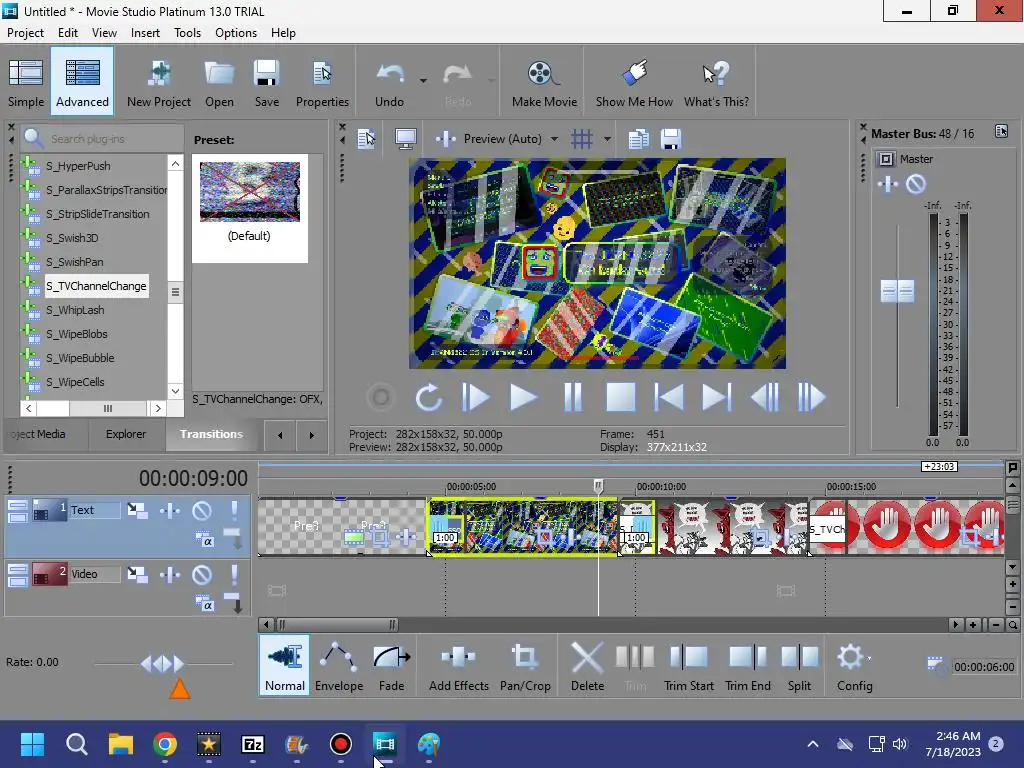
Task: Switch to Simple mode
Action: coord(26,82)
